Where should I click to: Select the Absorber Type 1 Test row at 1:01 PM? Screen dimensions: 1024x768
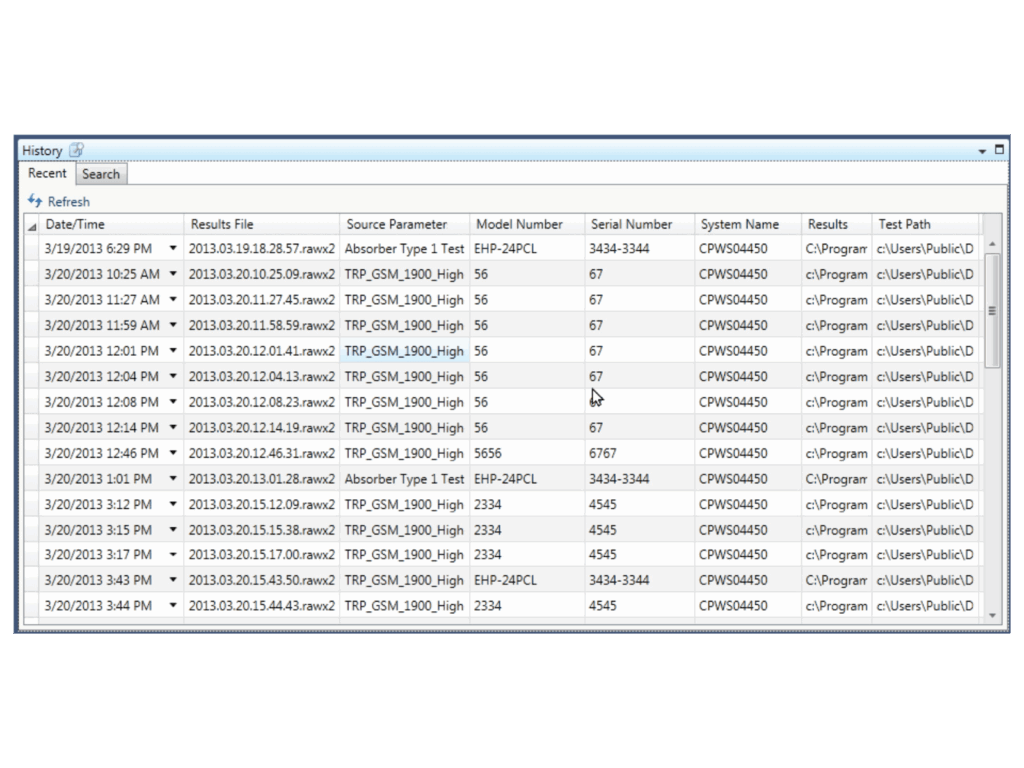[x=403, y=479]
